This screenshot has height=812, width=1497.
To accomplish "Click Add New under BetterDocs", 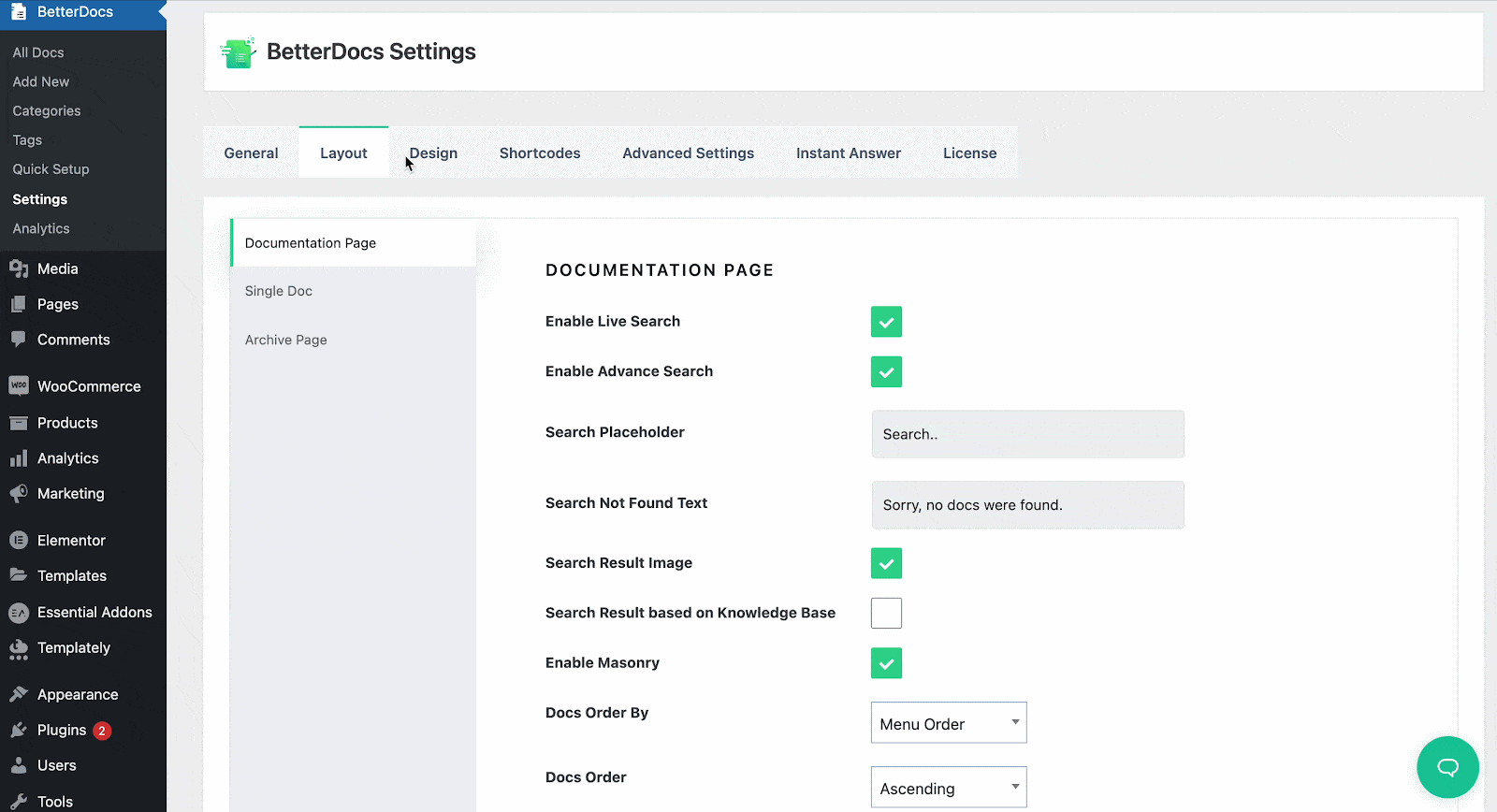I will (41, 81).
